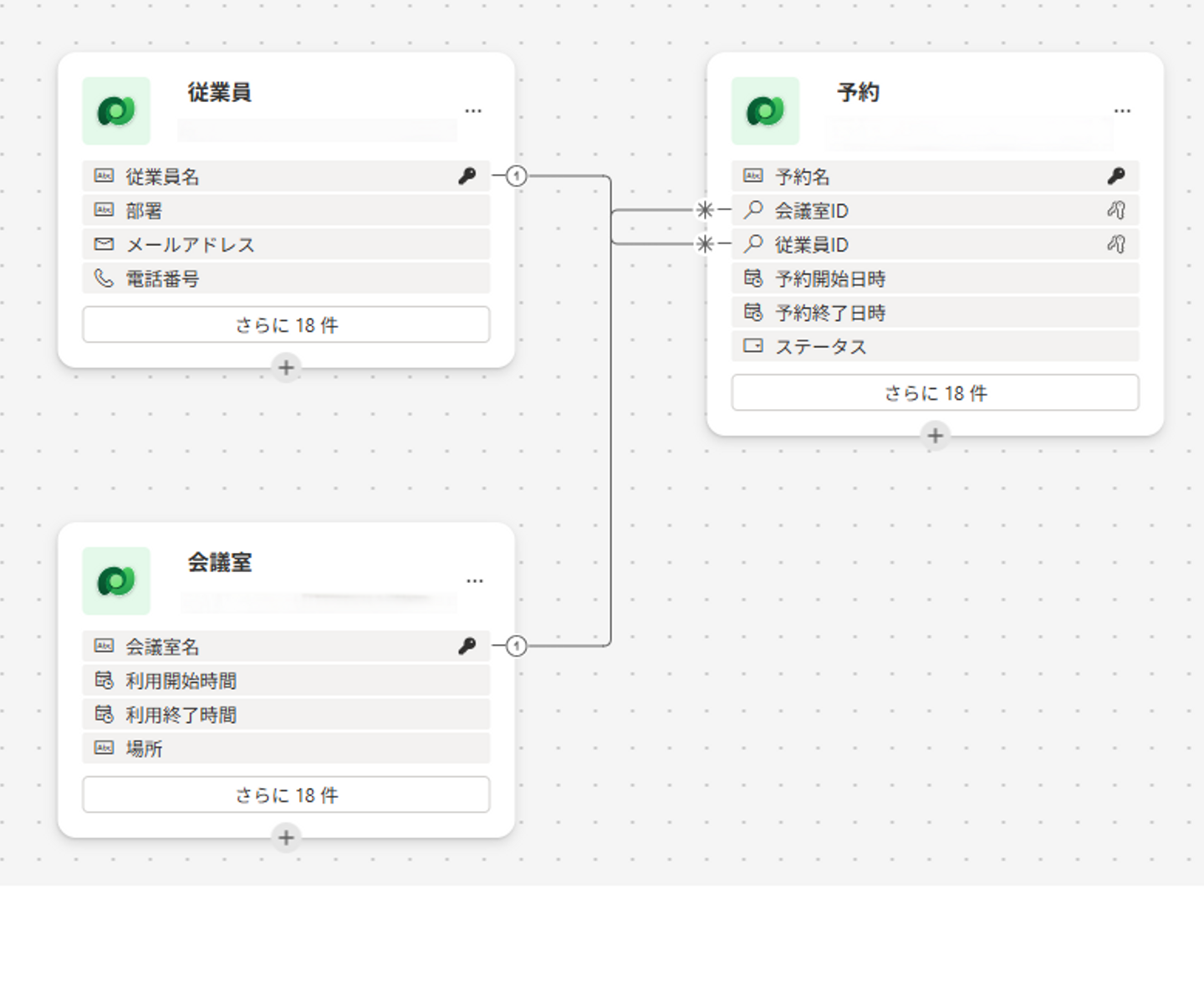1204x1002 pixels.
Task: Click the lookup icon beside 会議室ID
Action: 753,209
